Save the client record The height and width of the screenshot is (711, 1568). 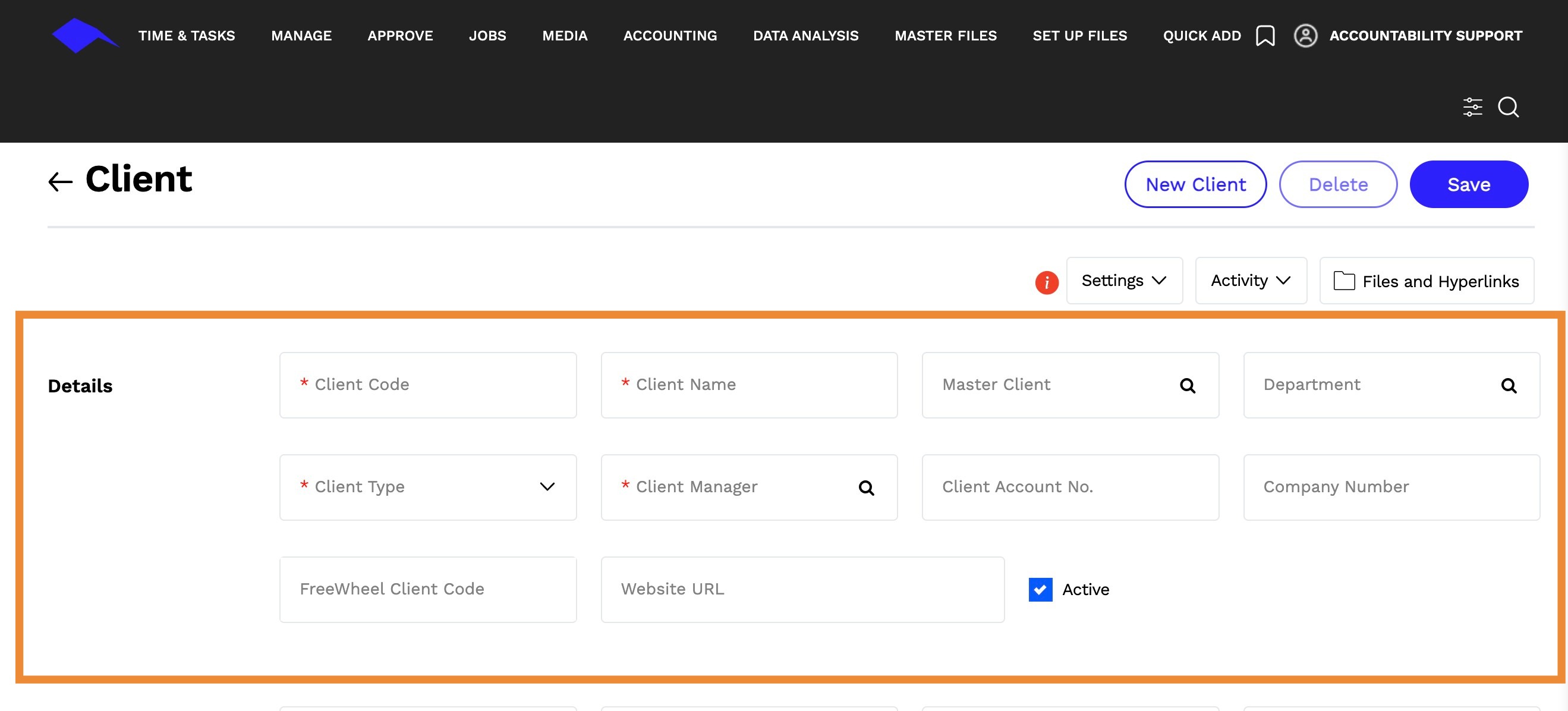tap(1468, 184)
